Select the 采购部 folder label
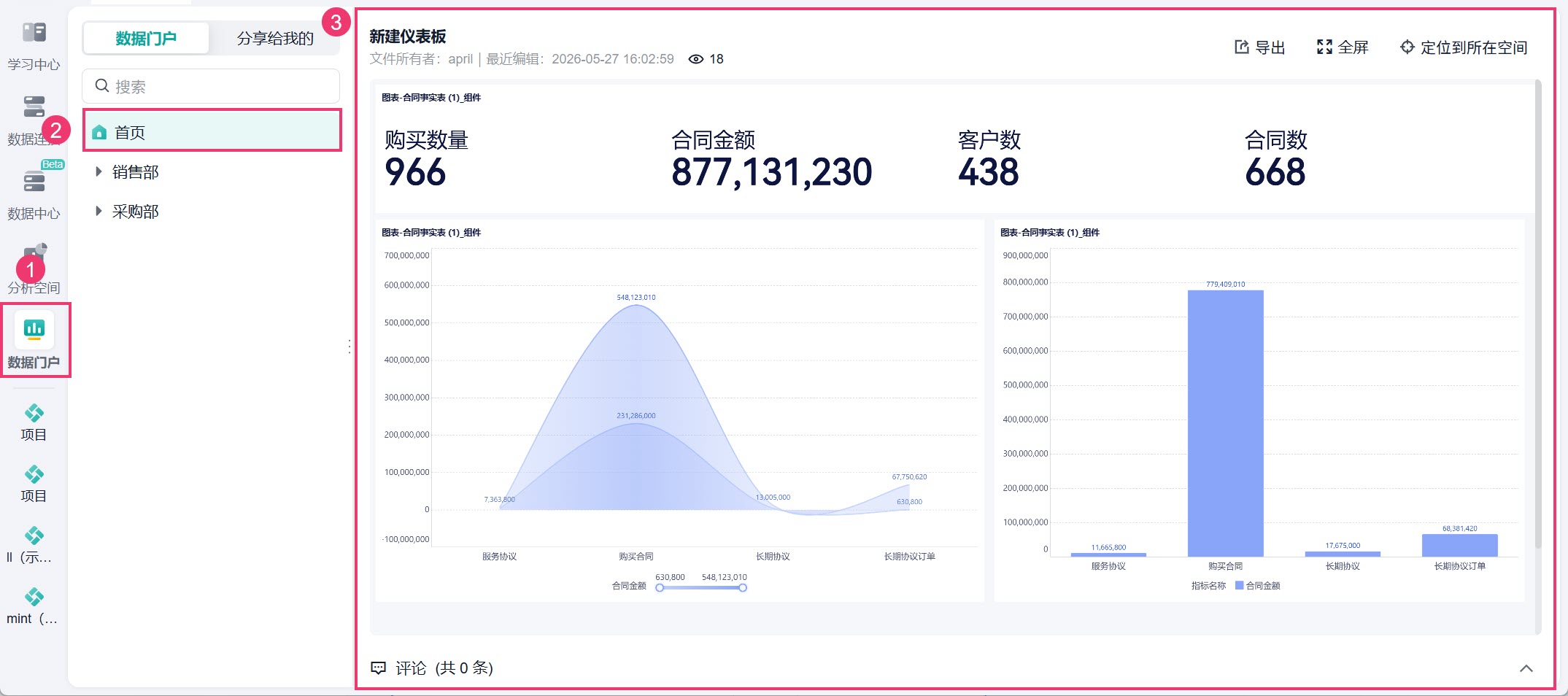The height and width of the screenshot is (696, 1568). tap(136, 212)
